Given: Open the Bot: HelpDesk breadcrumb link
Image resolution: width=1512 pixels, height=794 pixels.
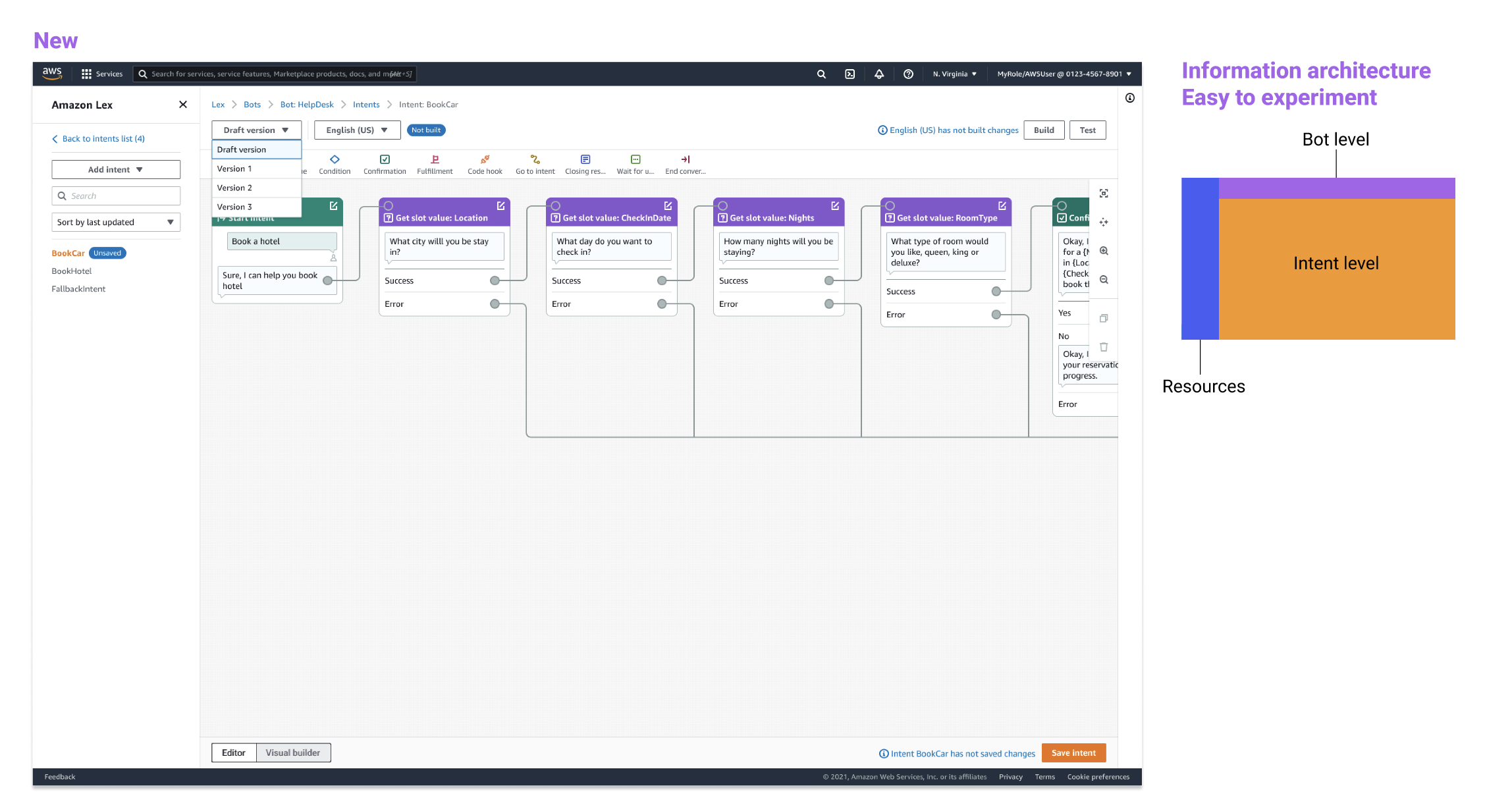Looking at the screenshot, I should pos(307,105).
